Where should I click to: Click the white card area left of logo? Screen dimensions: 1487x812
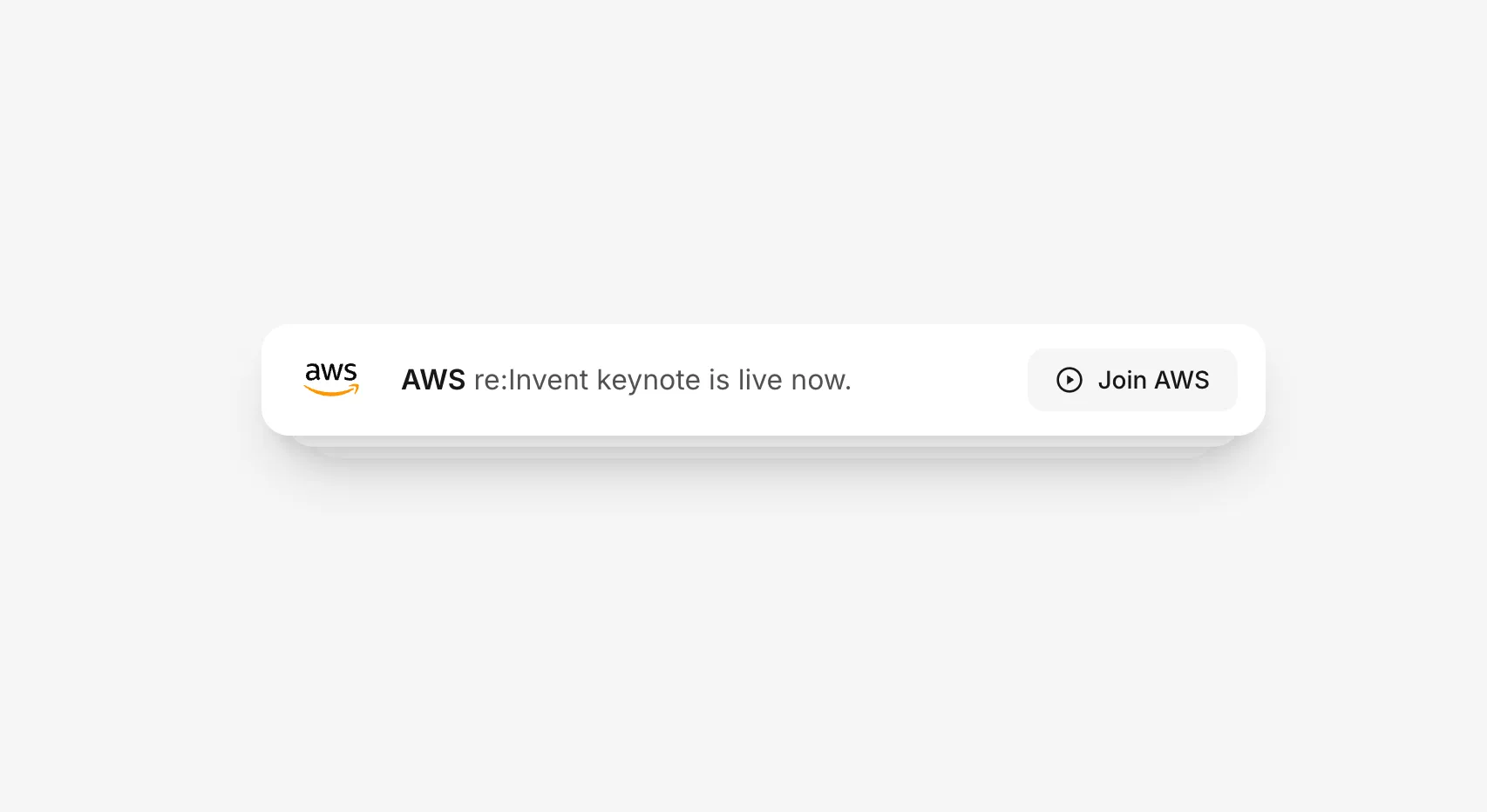coord(282,380)
